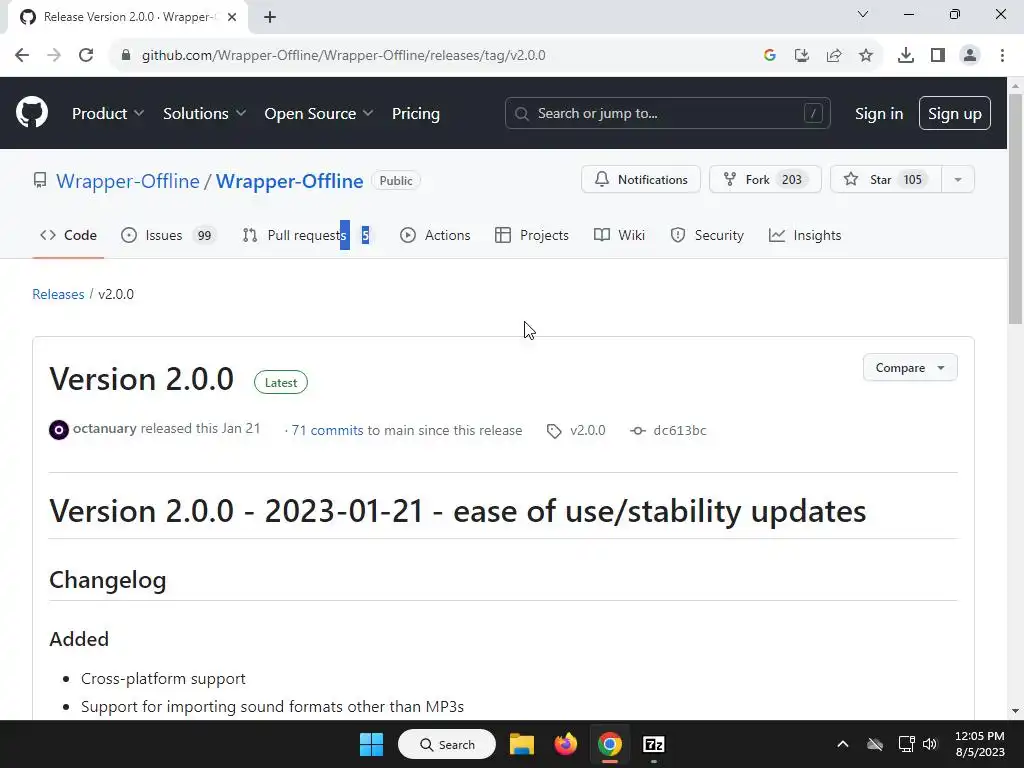The width and height of the screenshot is (1024, 768).
Task: Open Chrome downloads icon
Action: tap(906, 56)
